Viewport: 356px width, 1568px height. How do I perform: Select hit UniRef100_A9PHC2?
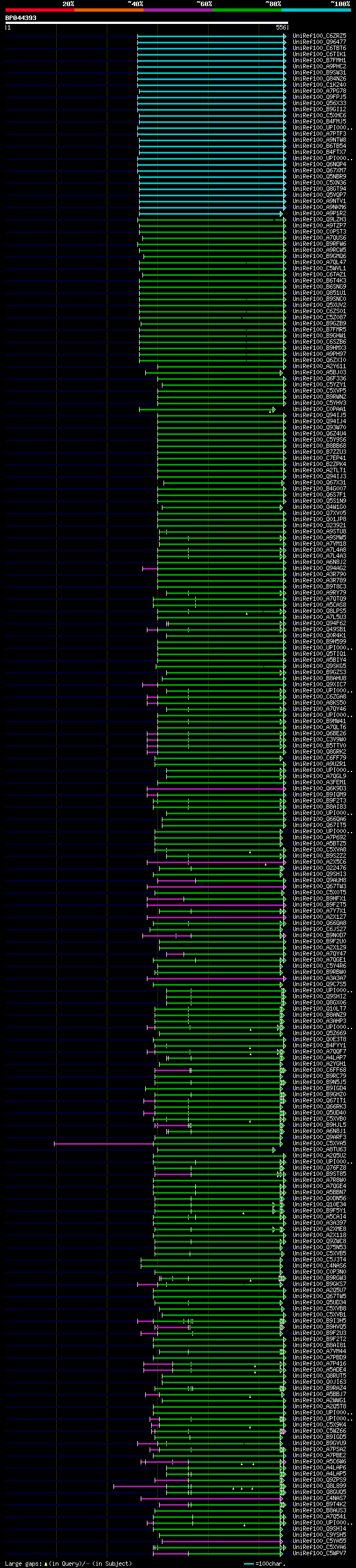click(319, 66)
